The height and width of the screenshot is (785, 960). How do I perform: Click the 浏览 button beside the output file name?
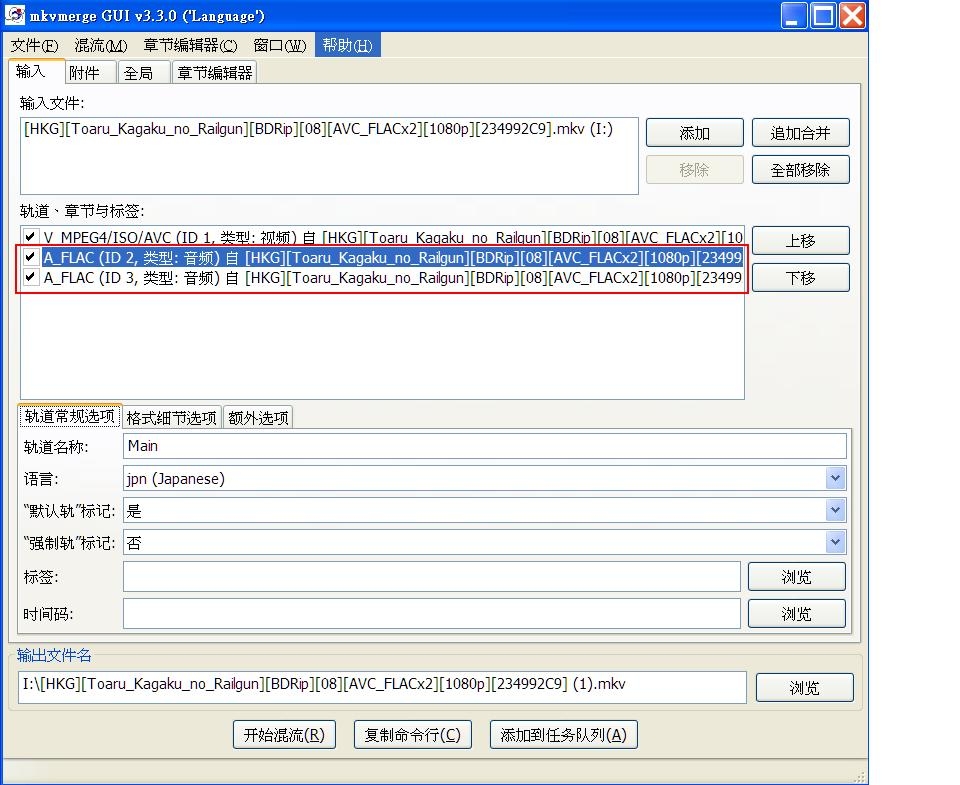804,688
